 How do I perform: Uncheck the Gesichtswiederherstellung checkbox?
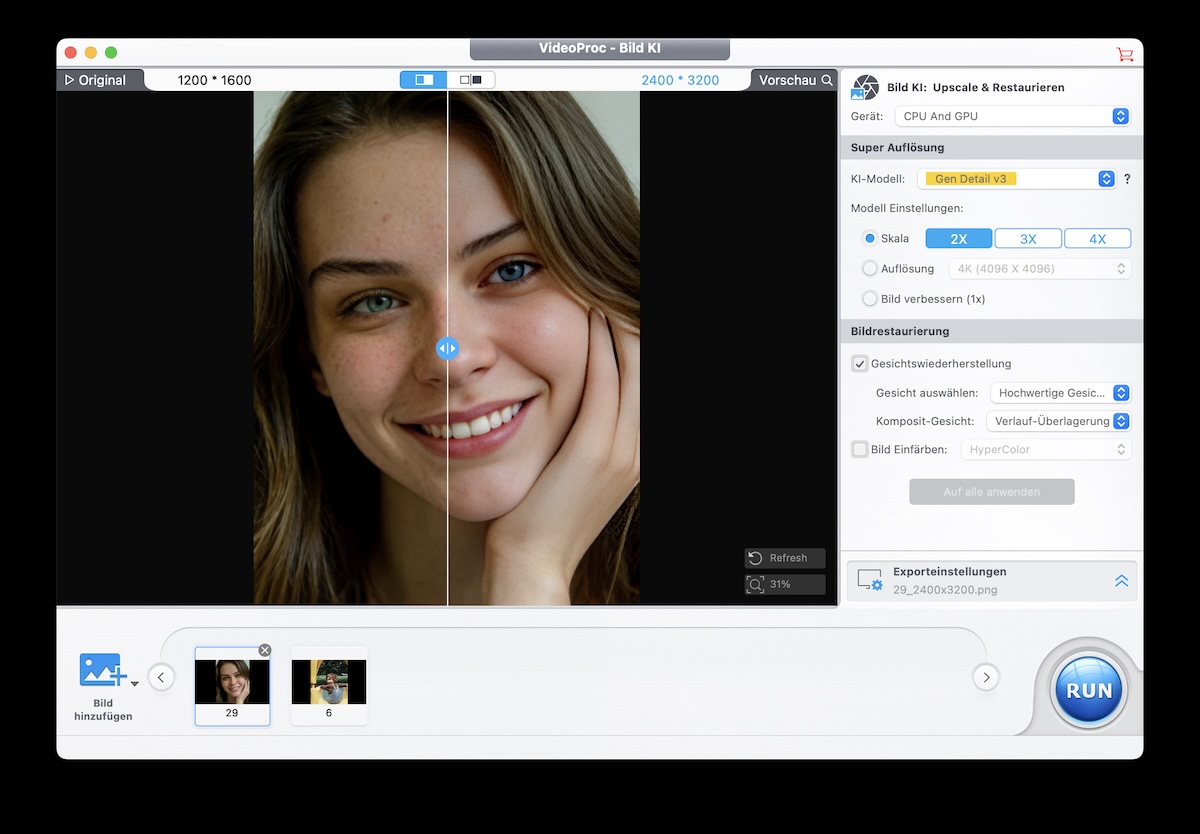coord(860,364)
